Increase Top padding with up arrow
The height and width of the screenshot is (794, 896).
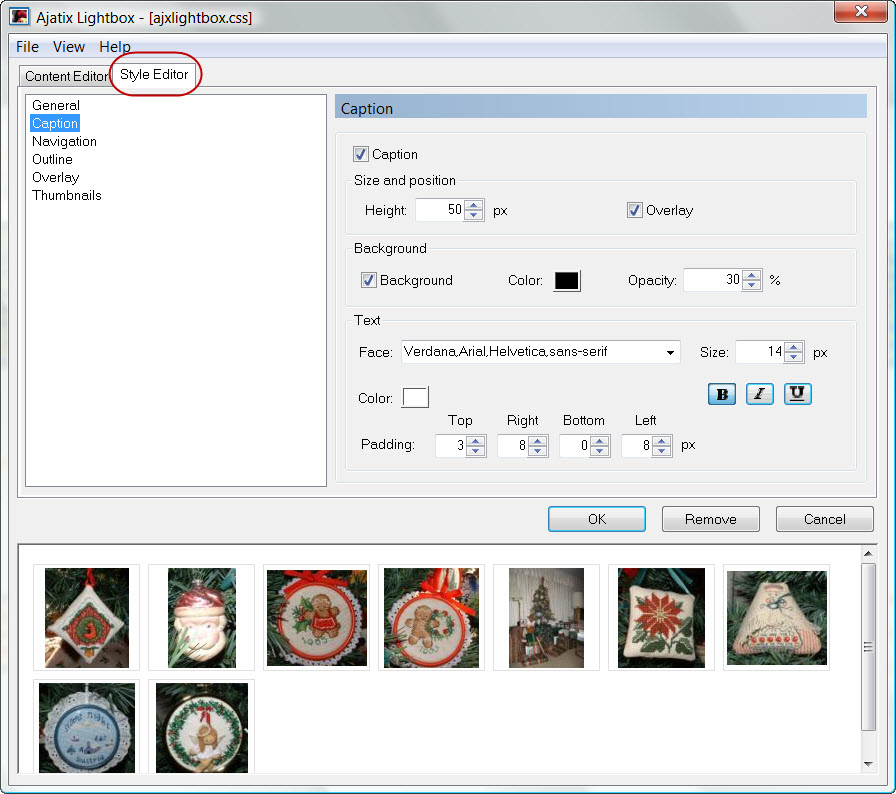(x=475, y=440)
